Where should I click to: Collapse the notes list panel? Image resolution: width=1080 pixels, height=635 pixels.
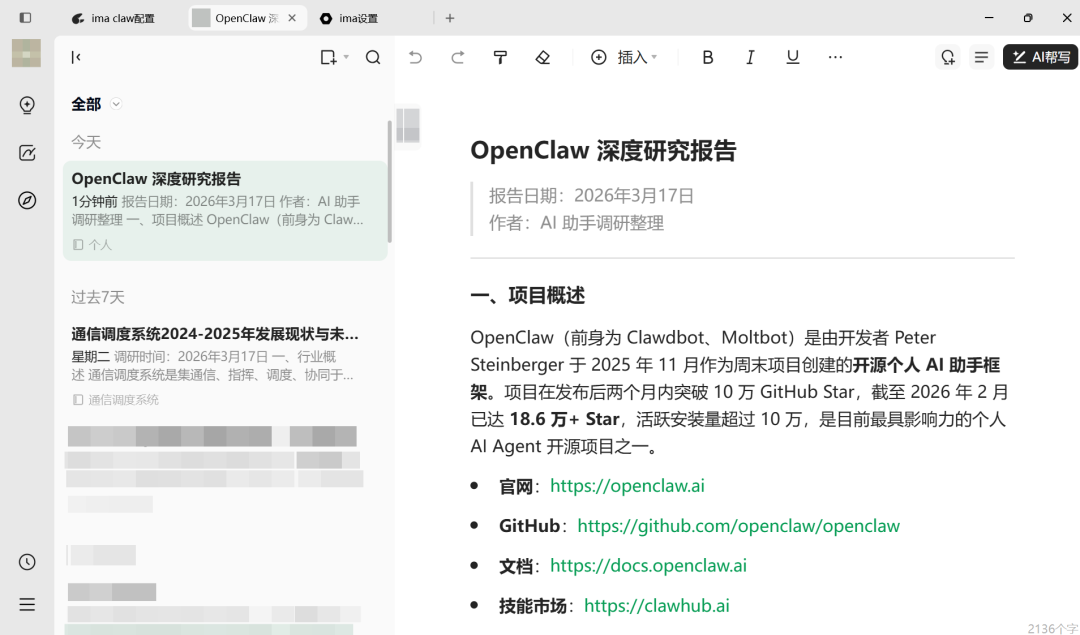click(76, 57)
